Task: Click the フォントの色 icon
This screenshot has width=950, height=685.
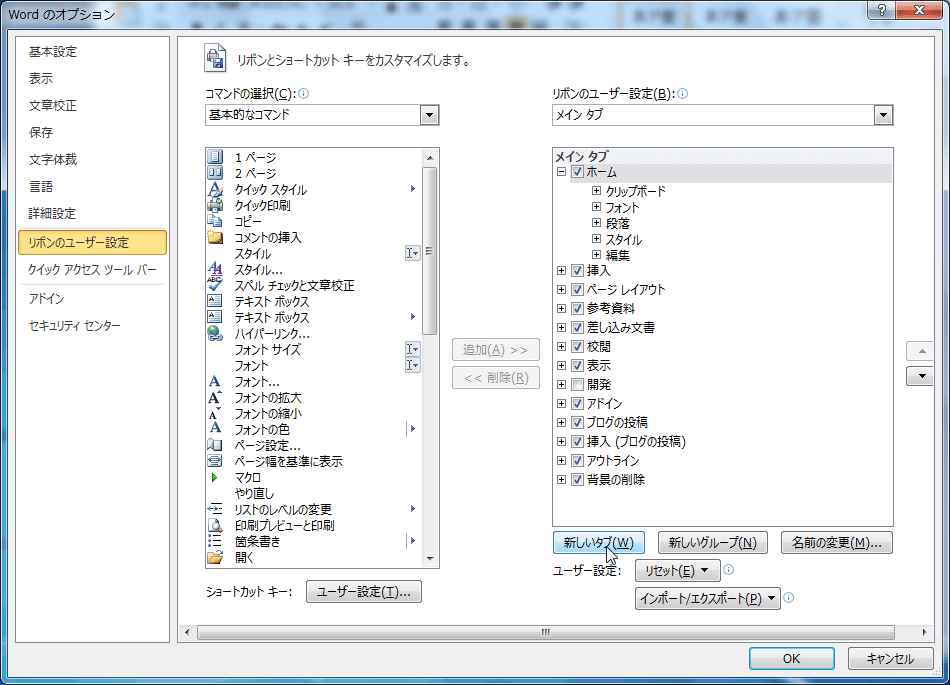Action: 215,429
